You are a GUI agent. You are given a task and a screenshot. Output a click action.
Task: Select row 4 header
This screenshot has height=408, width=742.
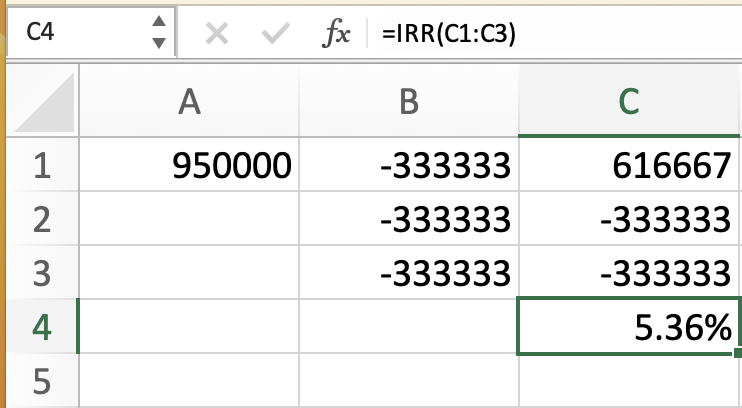[38, 326]
